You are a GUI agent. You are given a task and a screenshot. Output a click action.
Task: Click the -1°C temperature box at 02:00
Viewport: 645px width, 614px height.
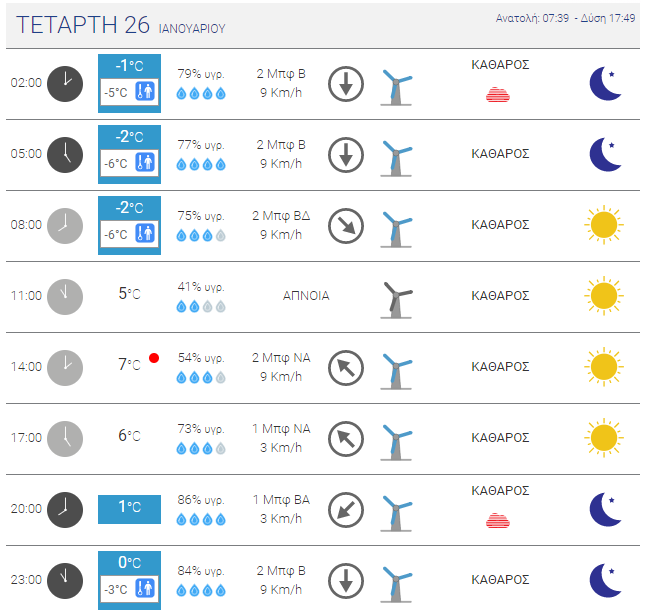129,83
